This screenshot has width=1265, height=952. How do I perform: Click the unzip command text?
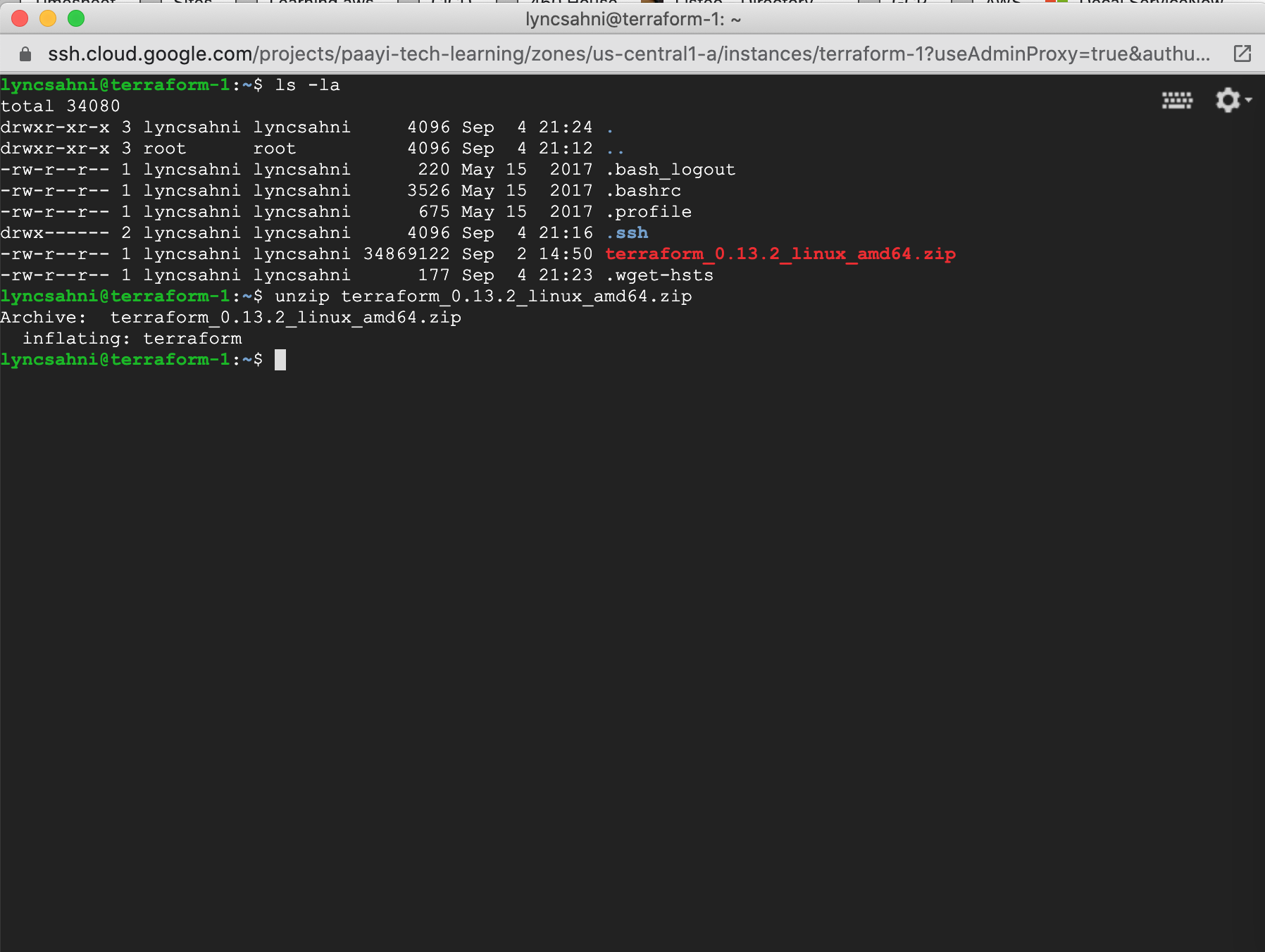coord(483,296)
